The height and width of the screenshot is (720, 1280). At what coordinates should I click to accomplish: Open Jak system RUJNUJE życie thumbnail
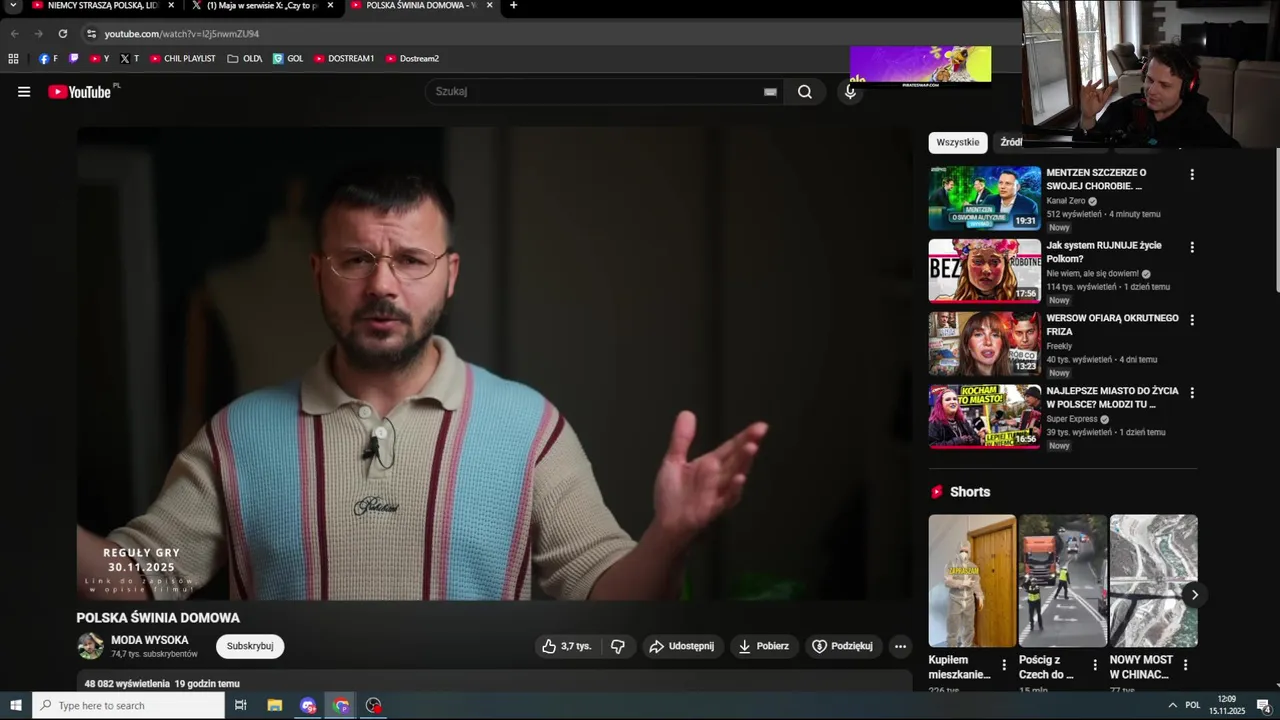(x=985, y=271)
